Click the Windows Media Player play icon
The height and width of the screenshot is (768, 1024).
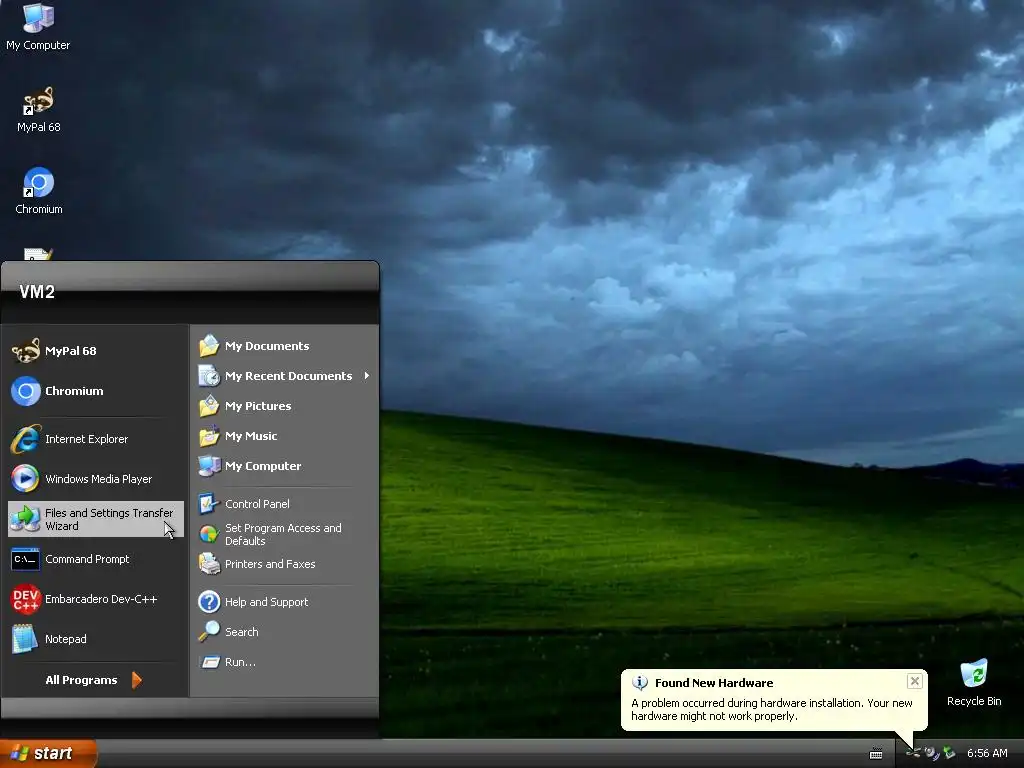point(25,479)
